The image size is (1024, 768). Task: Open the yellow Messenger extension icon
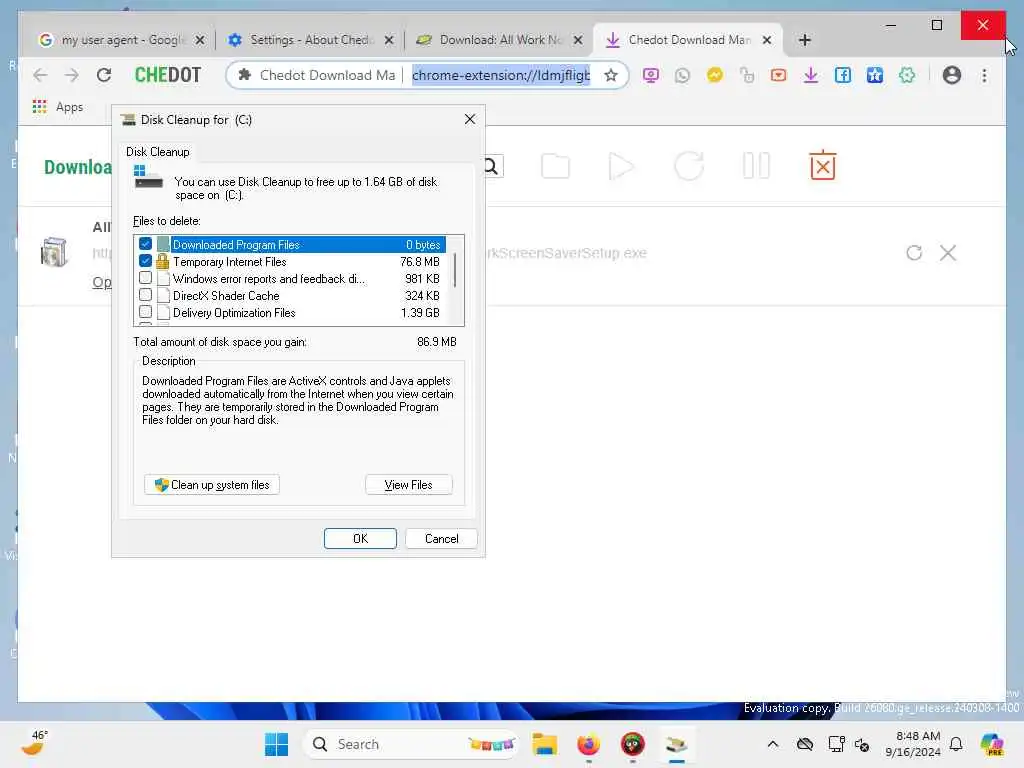click(714, 75)
